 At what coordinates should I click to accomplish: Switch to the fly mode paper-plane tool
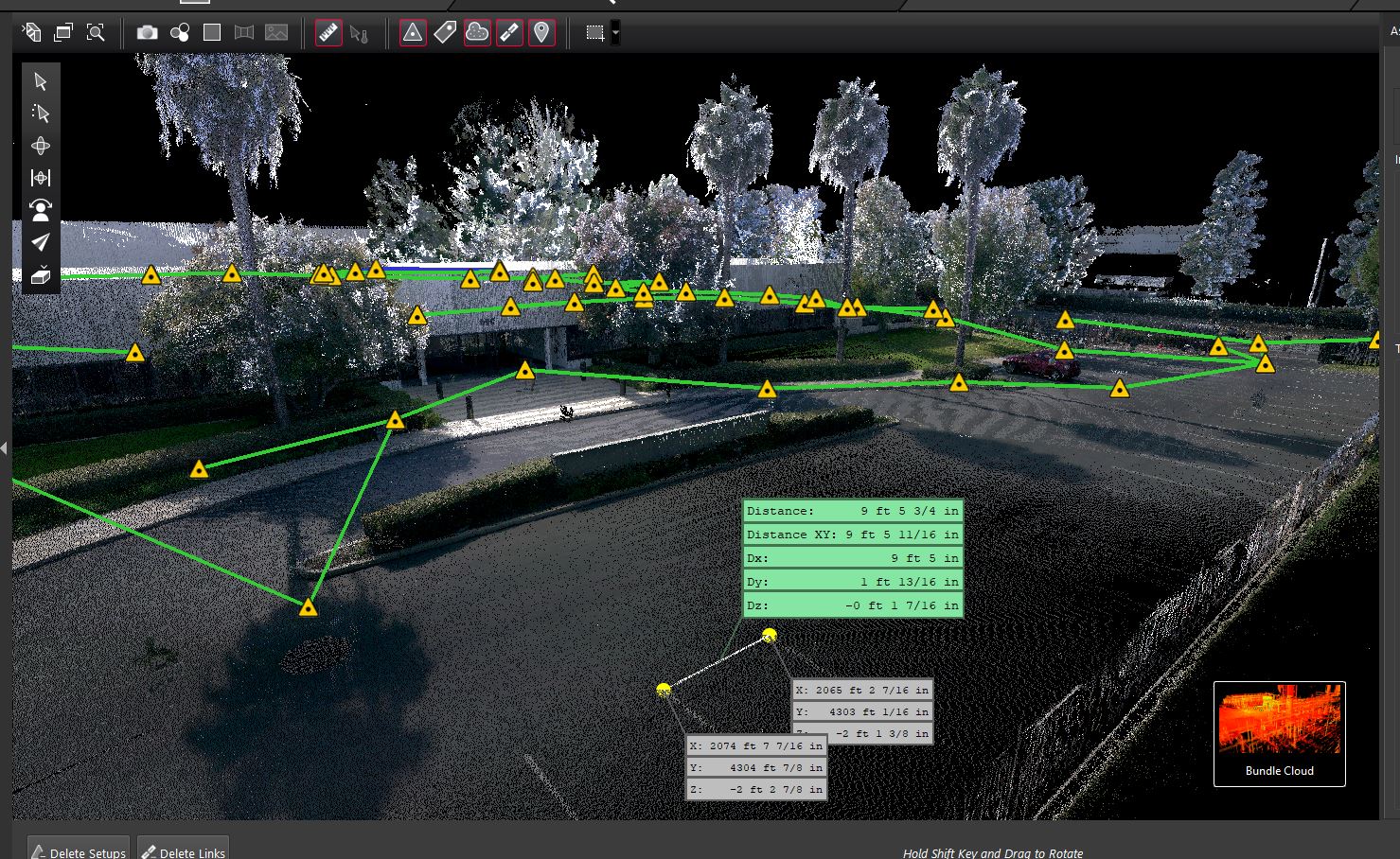click(41, 242)
